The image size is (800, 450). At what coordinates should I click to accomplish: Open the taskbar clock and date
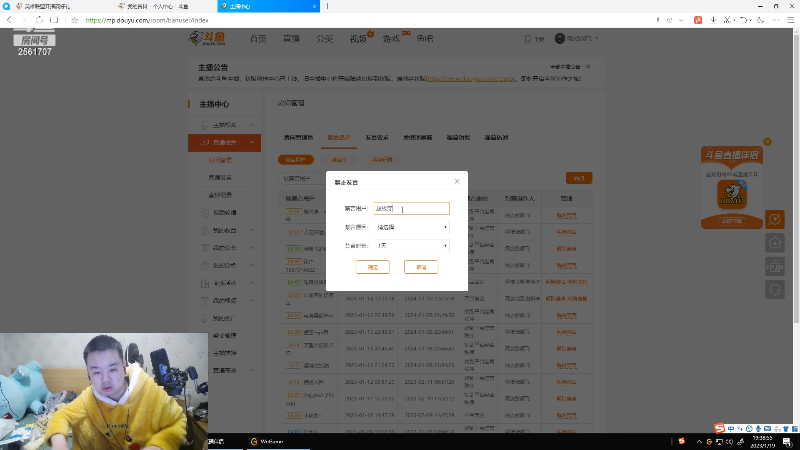[762, 441]
